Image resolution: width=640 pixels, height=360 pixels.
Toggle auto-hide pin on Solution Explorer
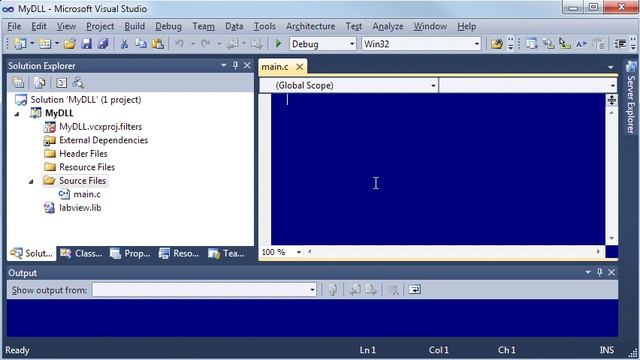tap(236, 65)
